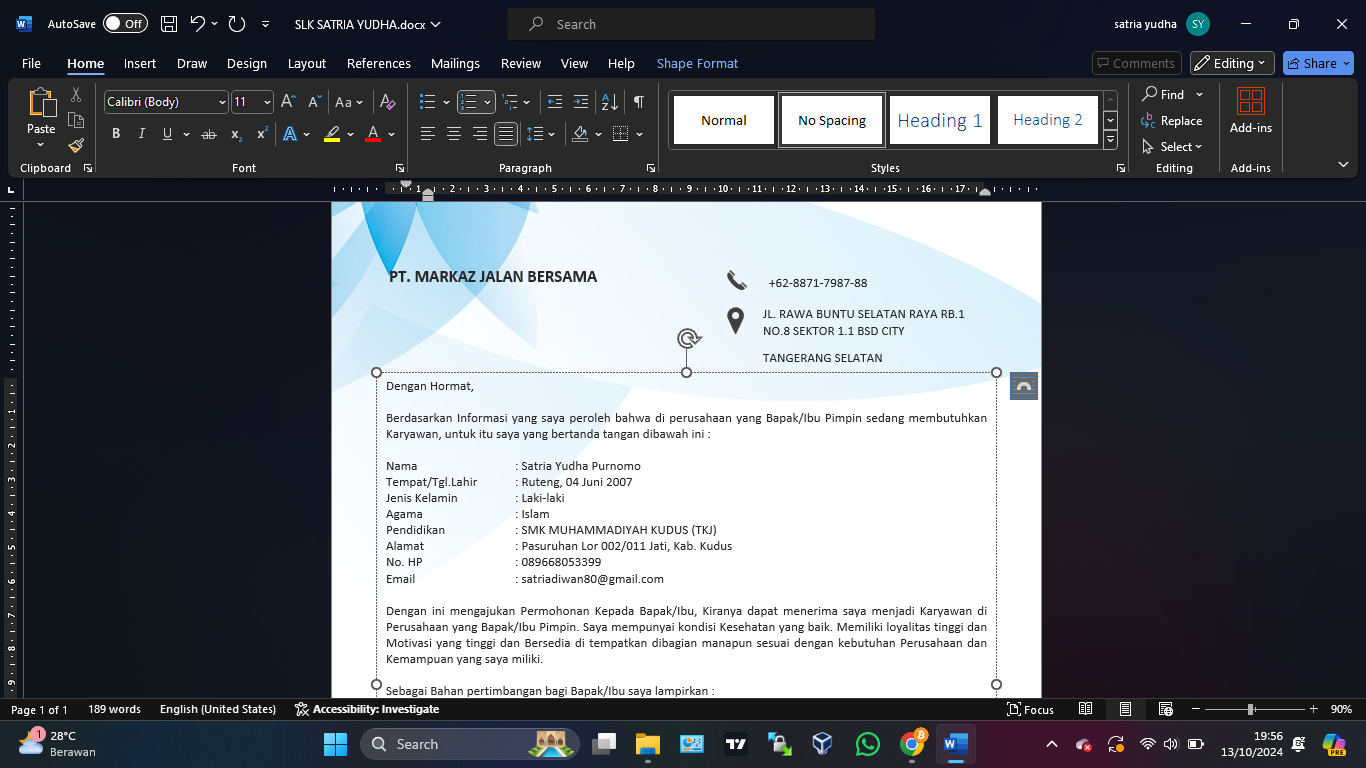Decrease font size with the smaller A icon
This screenshot has height=768, width=1366.
coord(314,102)
